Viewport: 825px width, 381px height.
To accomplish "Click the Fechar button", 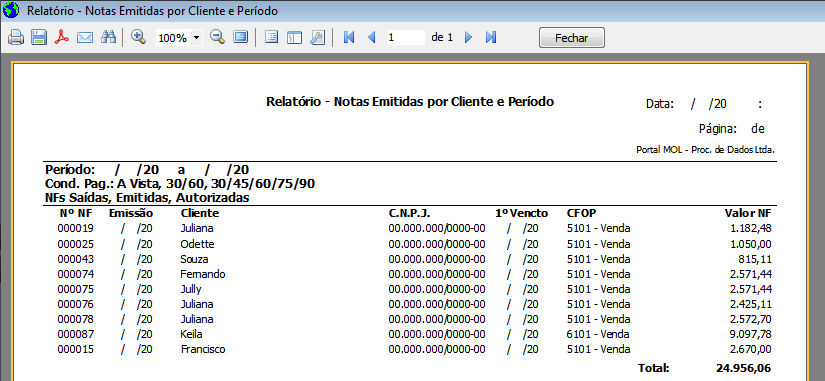I will [x=572, y=38].
